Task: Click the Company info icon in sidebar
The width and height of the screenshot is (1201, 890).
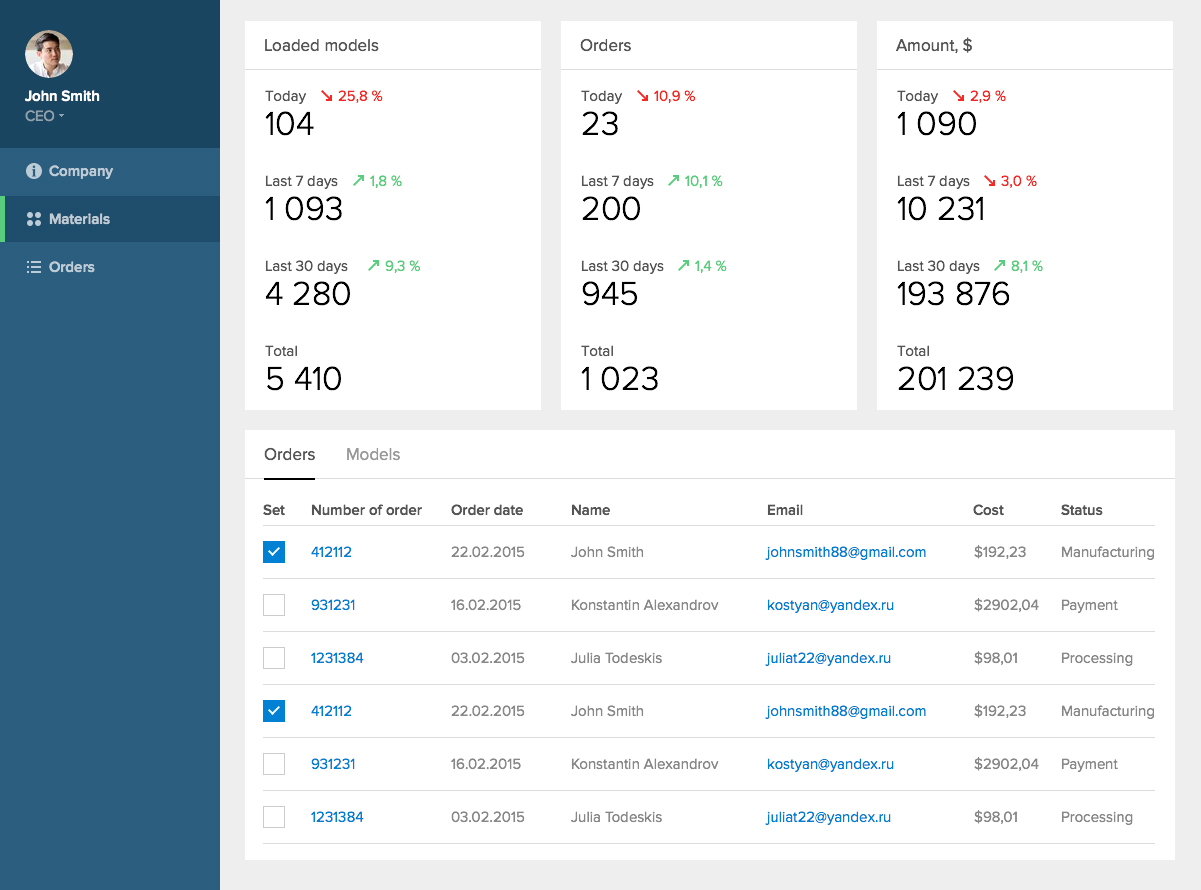Action: point(34,171)
